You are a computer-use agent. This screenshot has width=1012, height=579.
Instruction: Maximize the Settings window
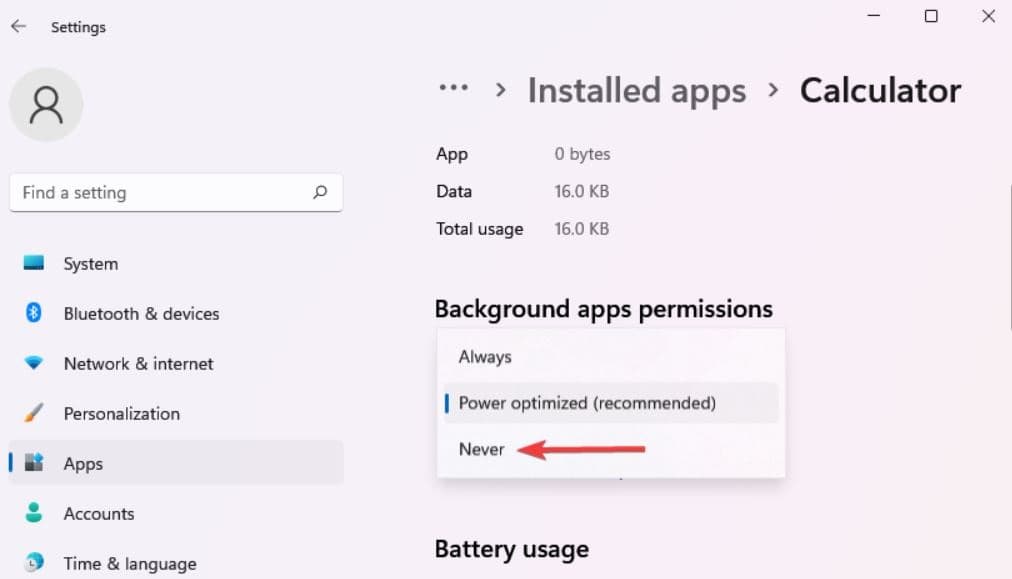[931, 17]
